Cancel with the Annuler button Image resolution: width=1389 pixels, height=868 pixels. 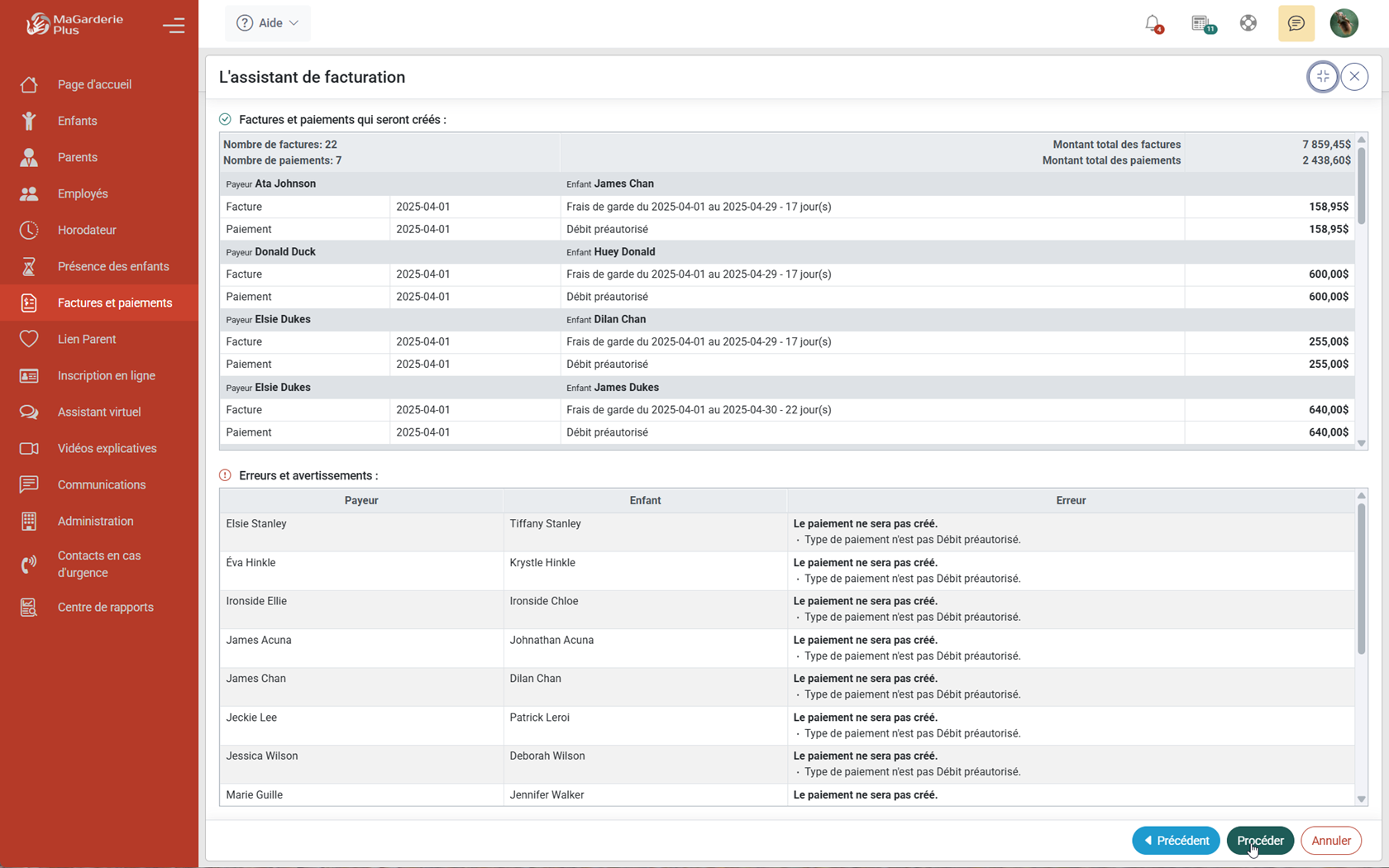point(1330,841)
